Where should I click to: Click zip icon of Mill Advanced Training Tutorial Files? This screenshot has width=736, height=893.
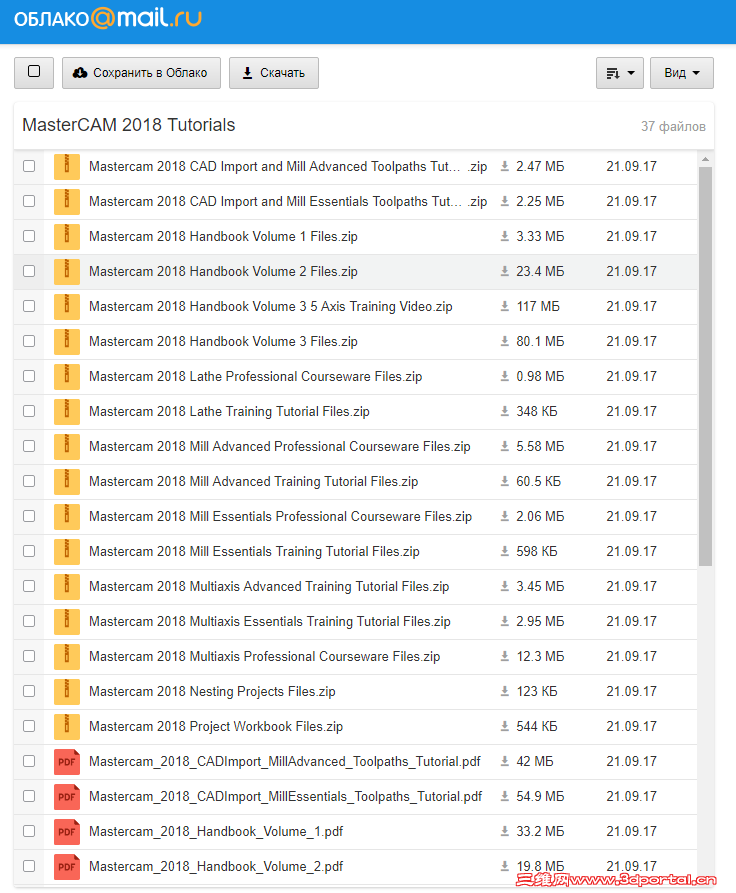coord(67,482)
